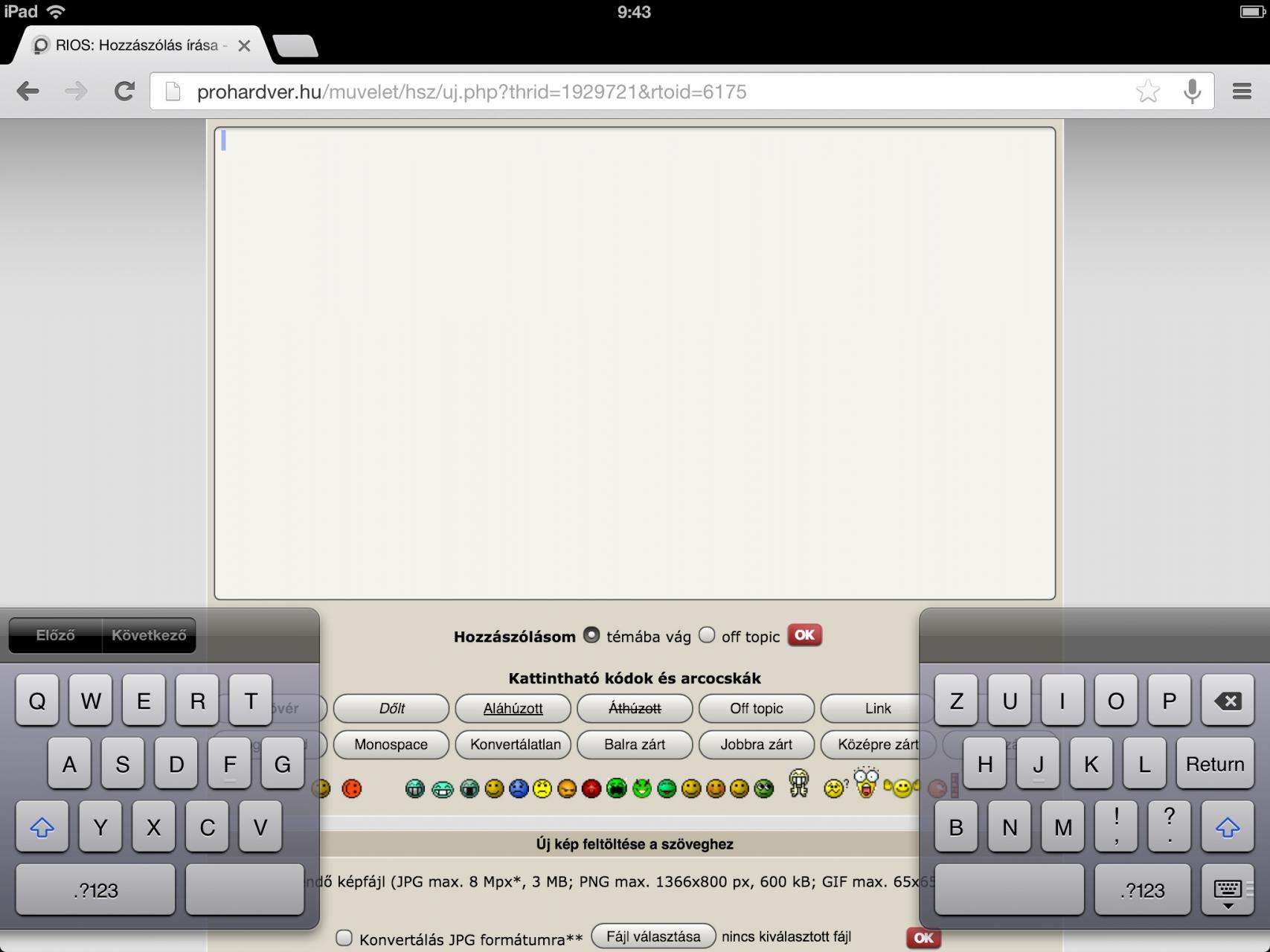Insert the yellow frowning smiley
Viewport: 1270px width, 952px height.
(x=542, y=788)
